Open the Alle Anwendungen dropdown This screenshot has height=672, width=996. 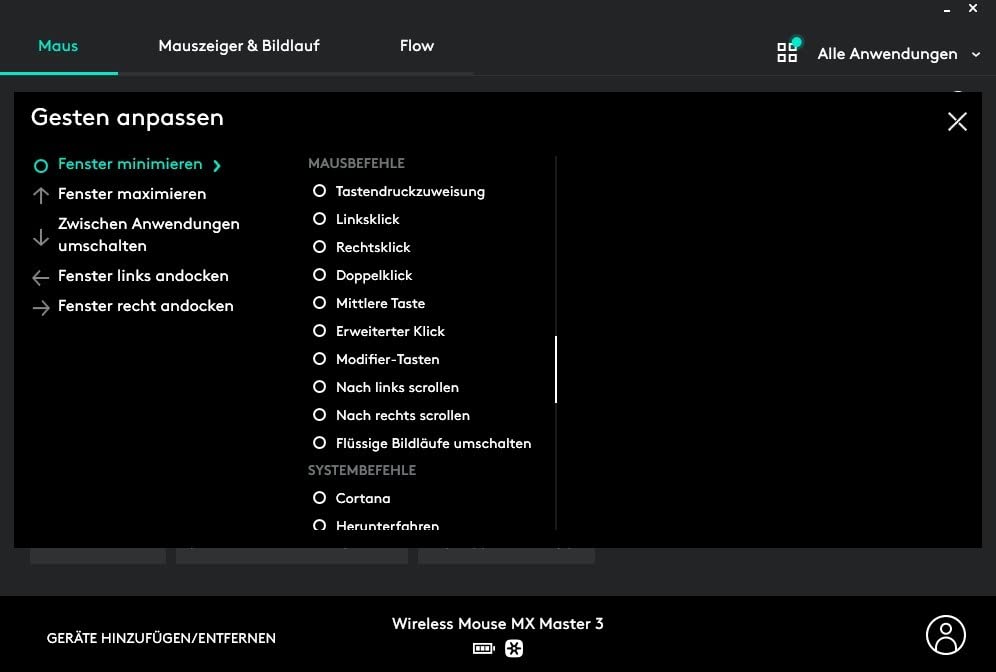898,54
